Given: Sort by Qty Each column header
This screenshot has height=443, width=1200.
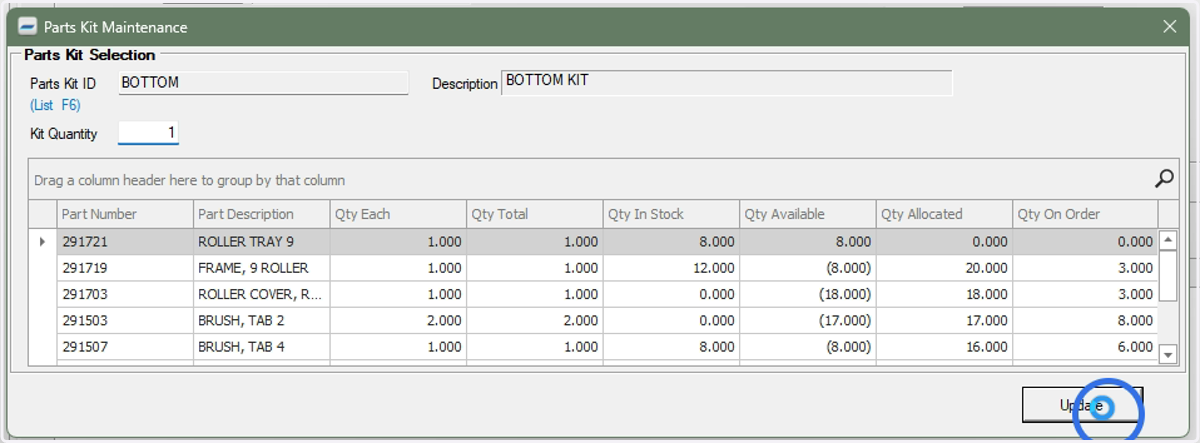Looking at the screenshot, I should pos(398,214).
